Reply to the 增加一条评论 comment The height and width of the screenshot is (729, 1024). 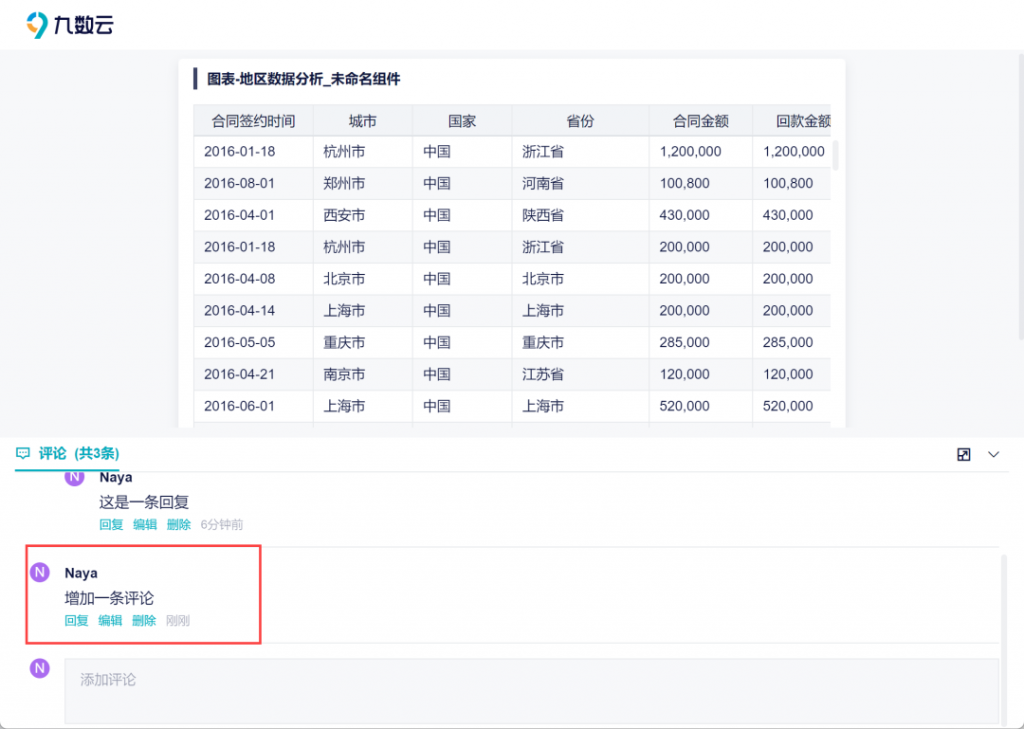tap(76, 621)
